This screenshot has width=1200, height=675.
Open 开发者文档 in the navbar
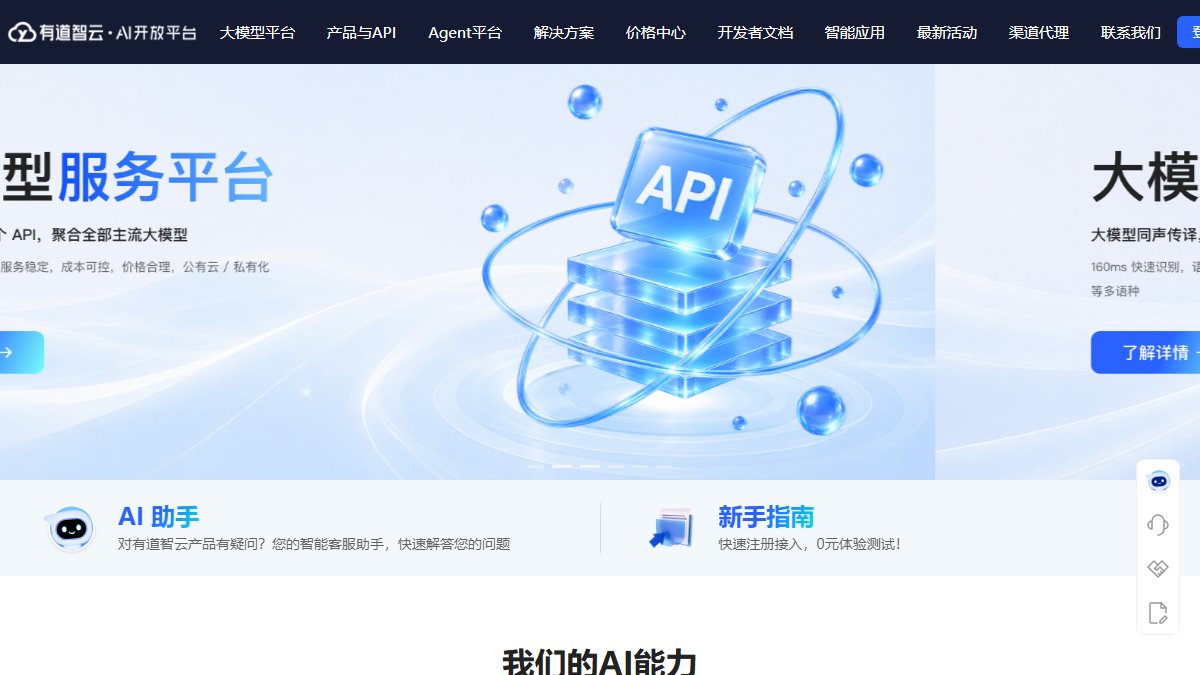(755, 32)
